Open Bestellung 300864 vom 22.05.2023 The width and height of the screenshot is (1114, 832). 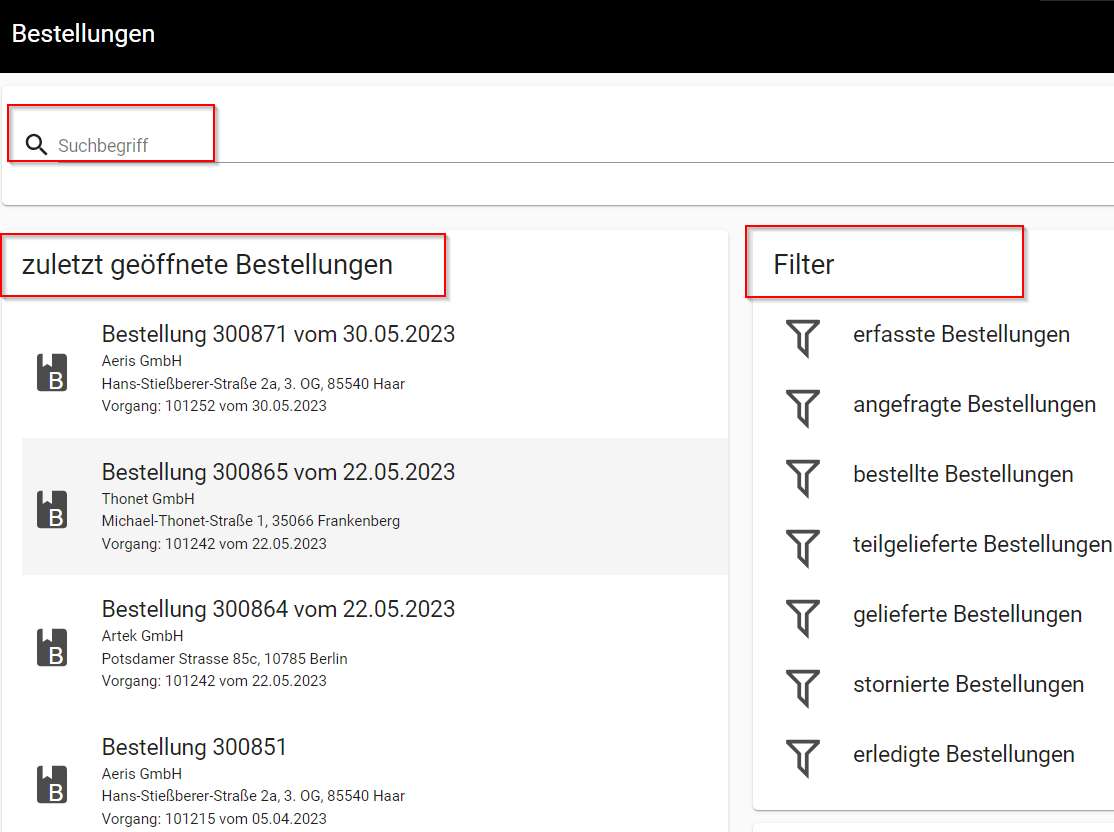click(278, 609)
